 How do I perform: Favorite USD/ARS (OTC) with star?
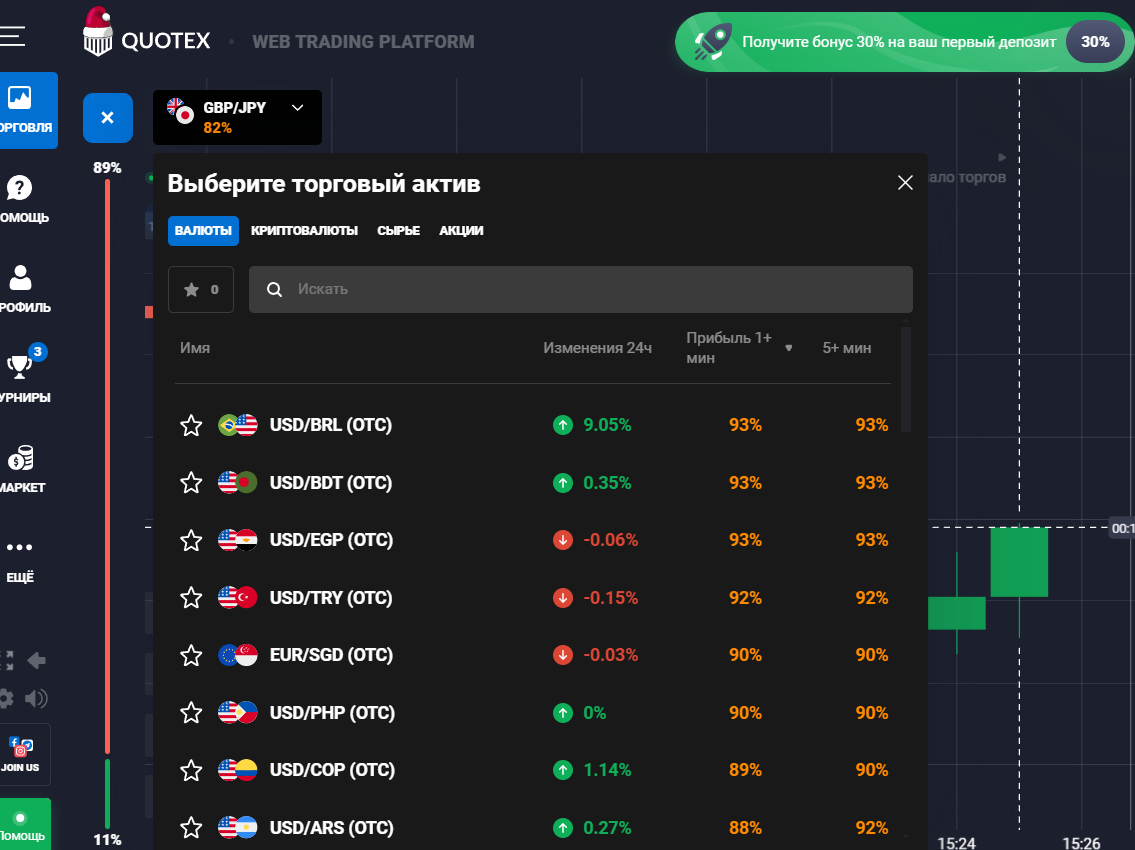(x=191, y=828)
